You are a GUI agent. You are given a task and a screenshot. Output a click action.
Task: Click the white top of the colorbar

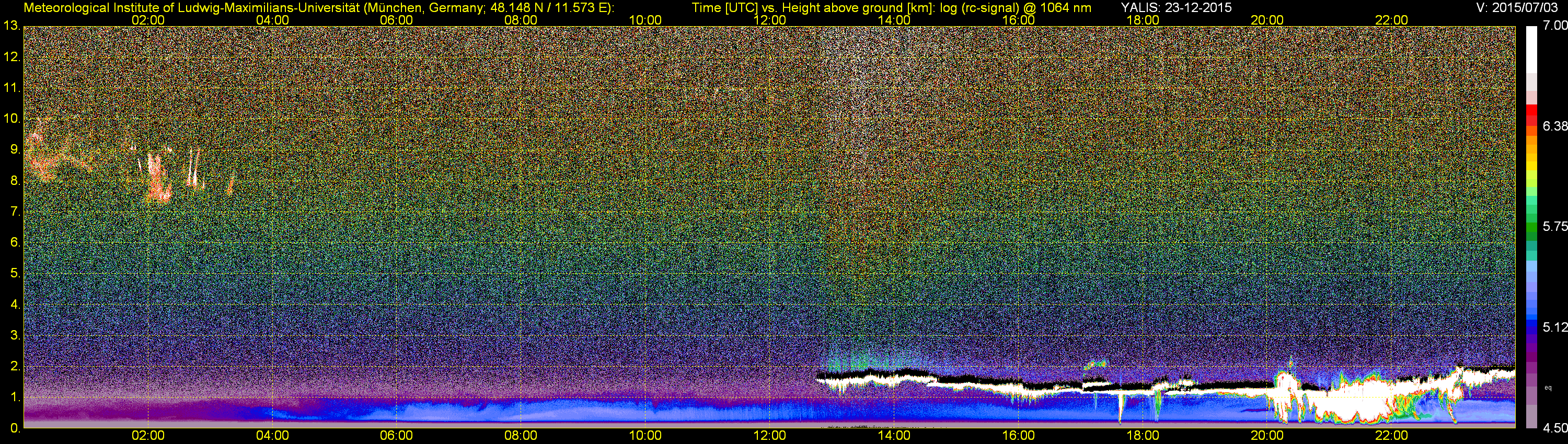pyautogui.click(x=1531, y=49)
